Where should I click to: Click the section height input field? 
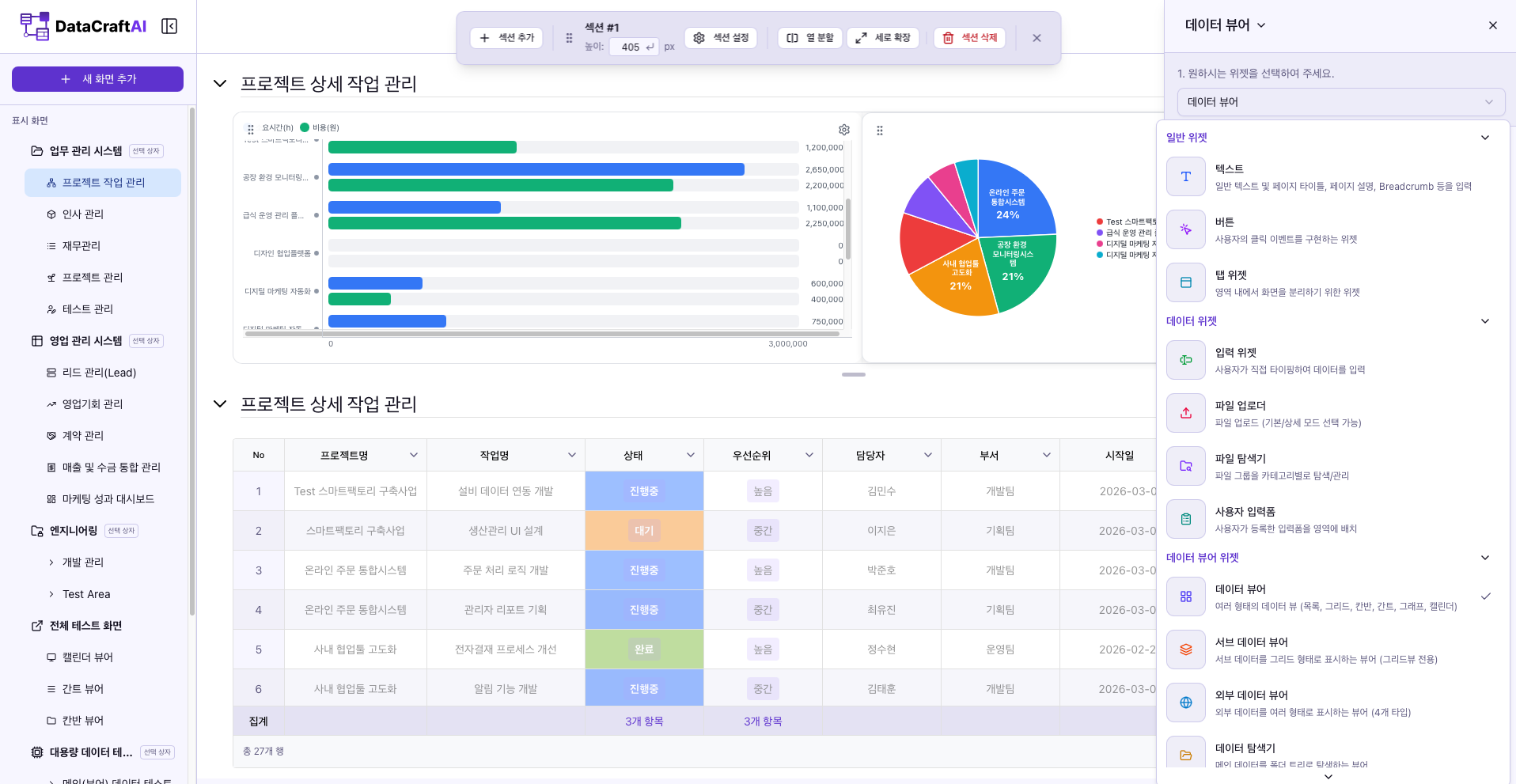pos(635,47)
